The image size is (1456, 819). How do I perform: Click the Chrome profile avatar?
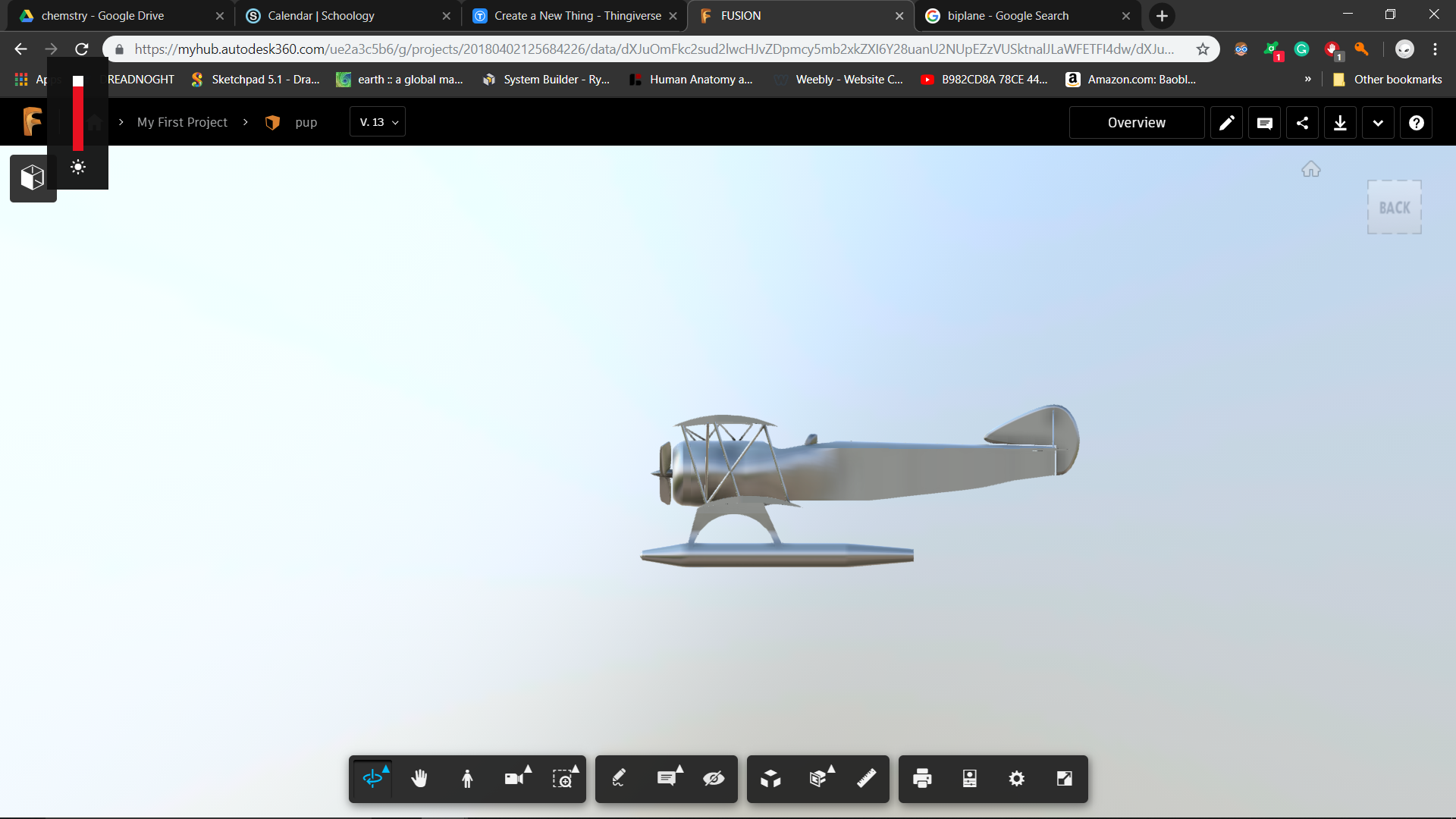tap(1404, 49)
